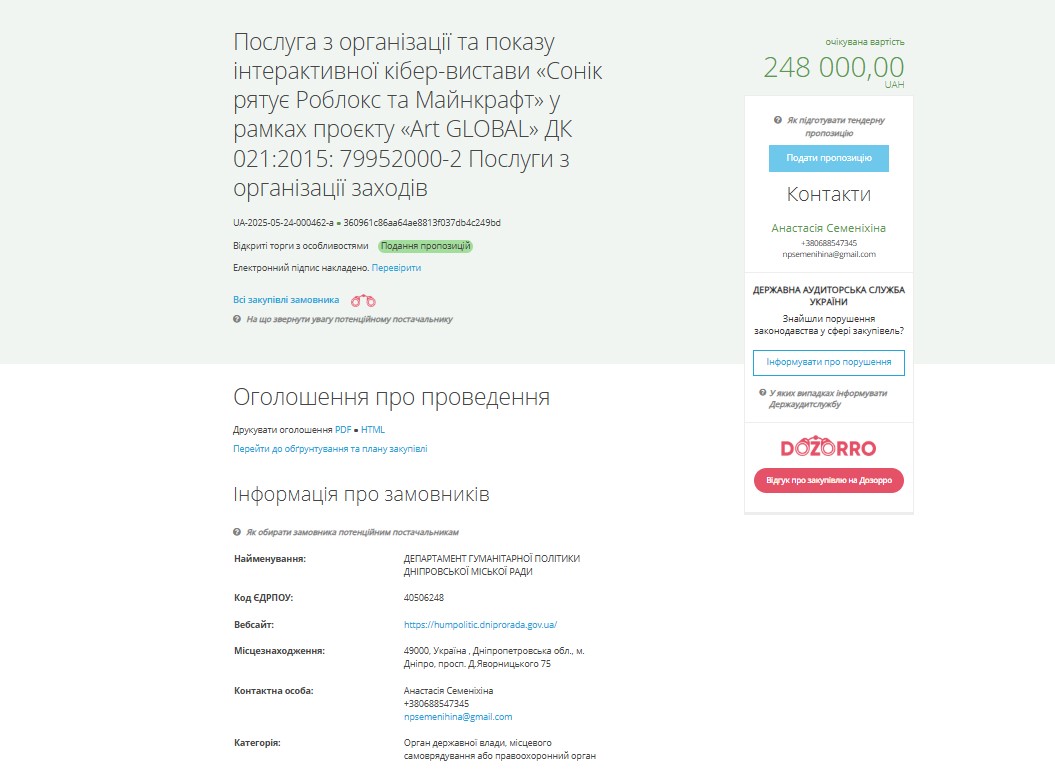1055x775 pixels.
Task: Open Як підготувати тендерну пропозицію hint
Action: pos(835,126)
